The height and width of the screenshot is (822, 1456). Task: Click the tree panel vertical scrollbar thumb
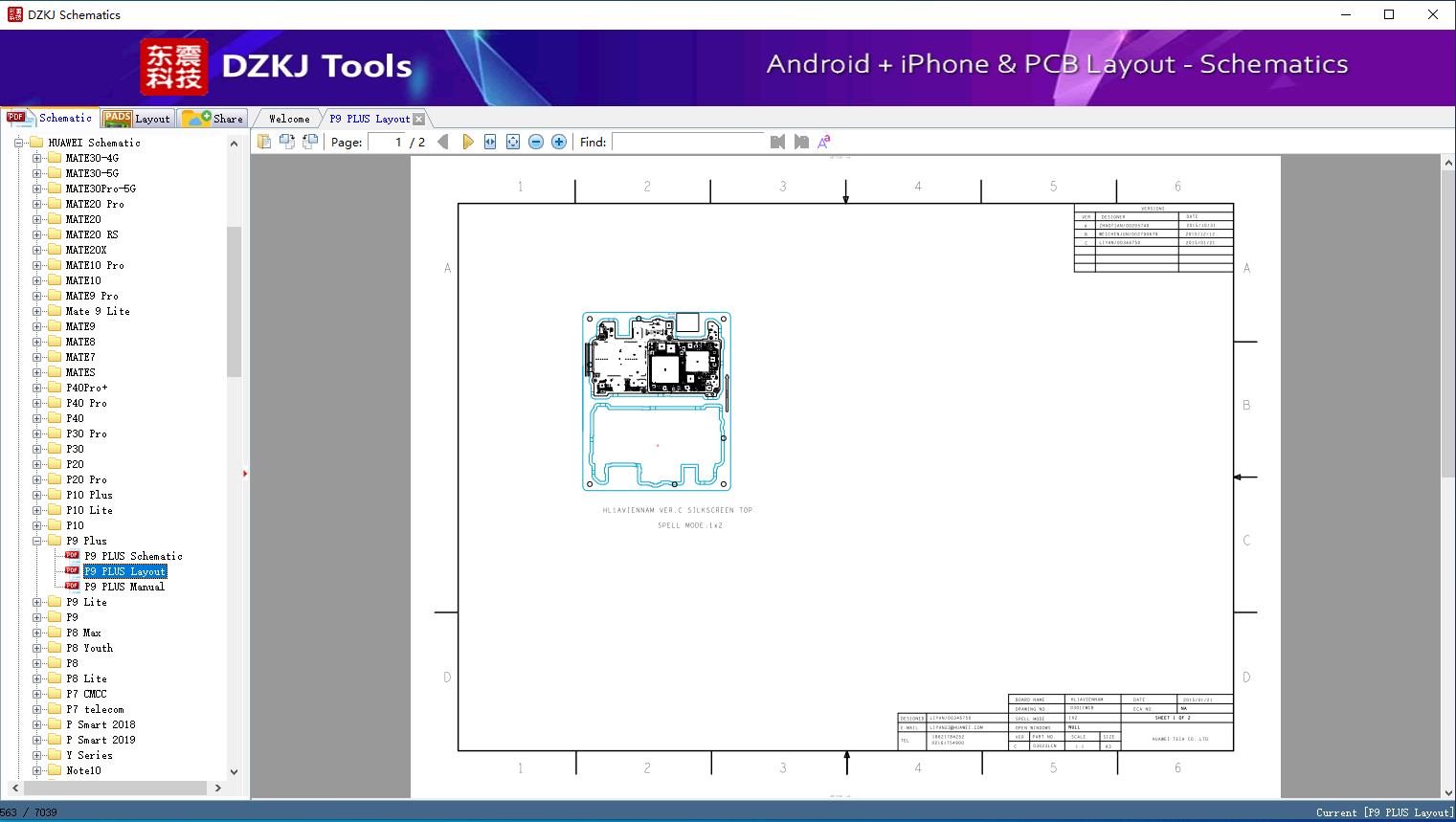coord(234,302)
